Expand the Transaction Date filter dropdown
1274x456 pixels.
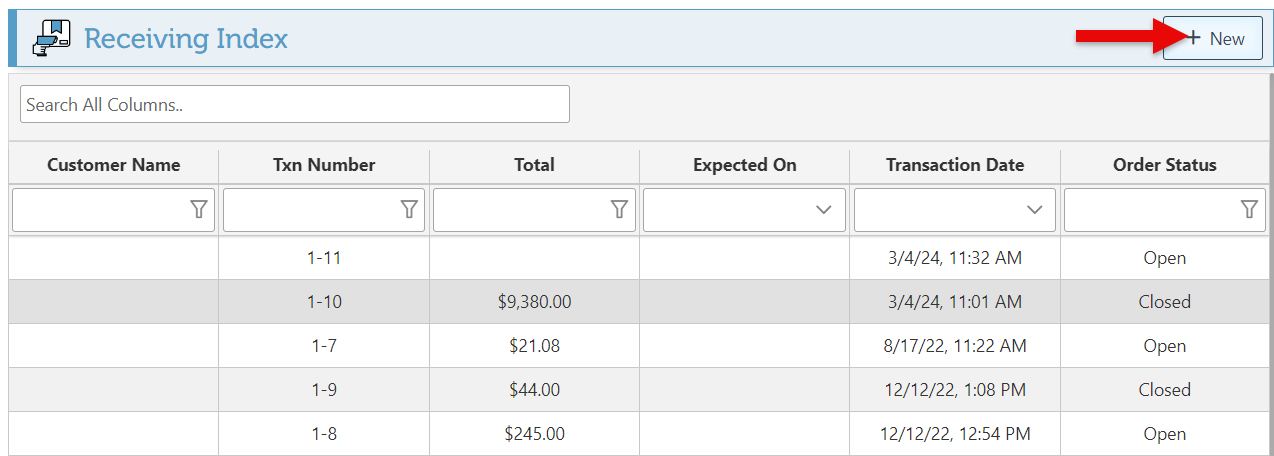1035,210
